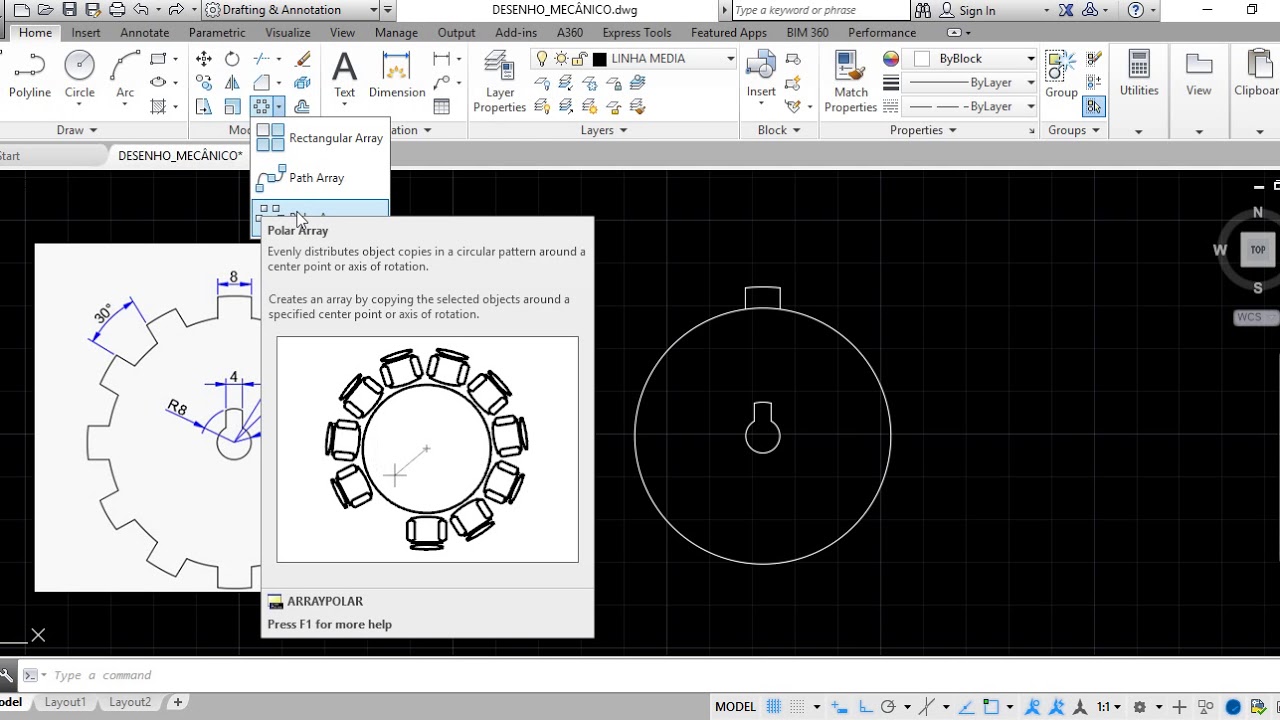This screenshot has width=1280, height=720.
Task: Open the Layout1 tab
Action: 65,703
